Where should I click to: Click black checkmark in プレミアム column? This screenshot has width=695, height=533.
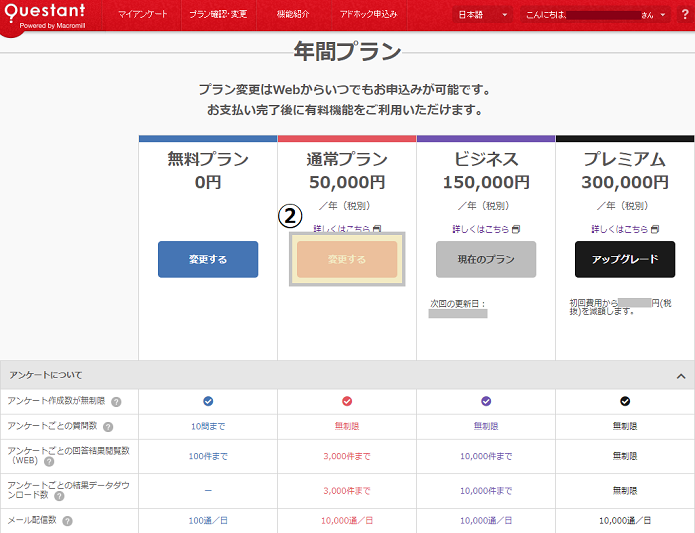[625, 401]
